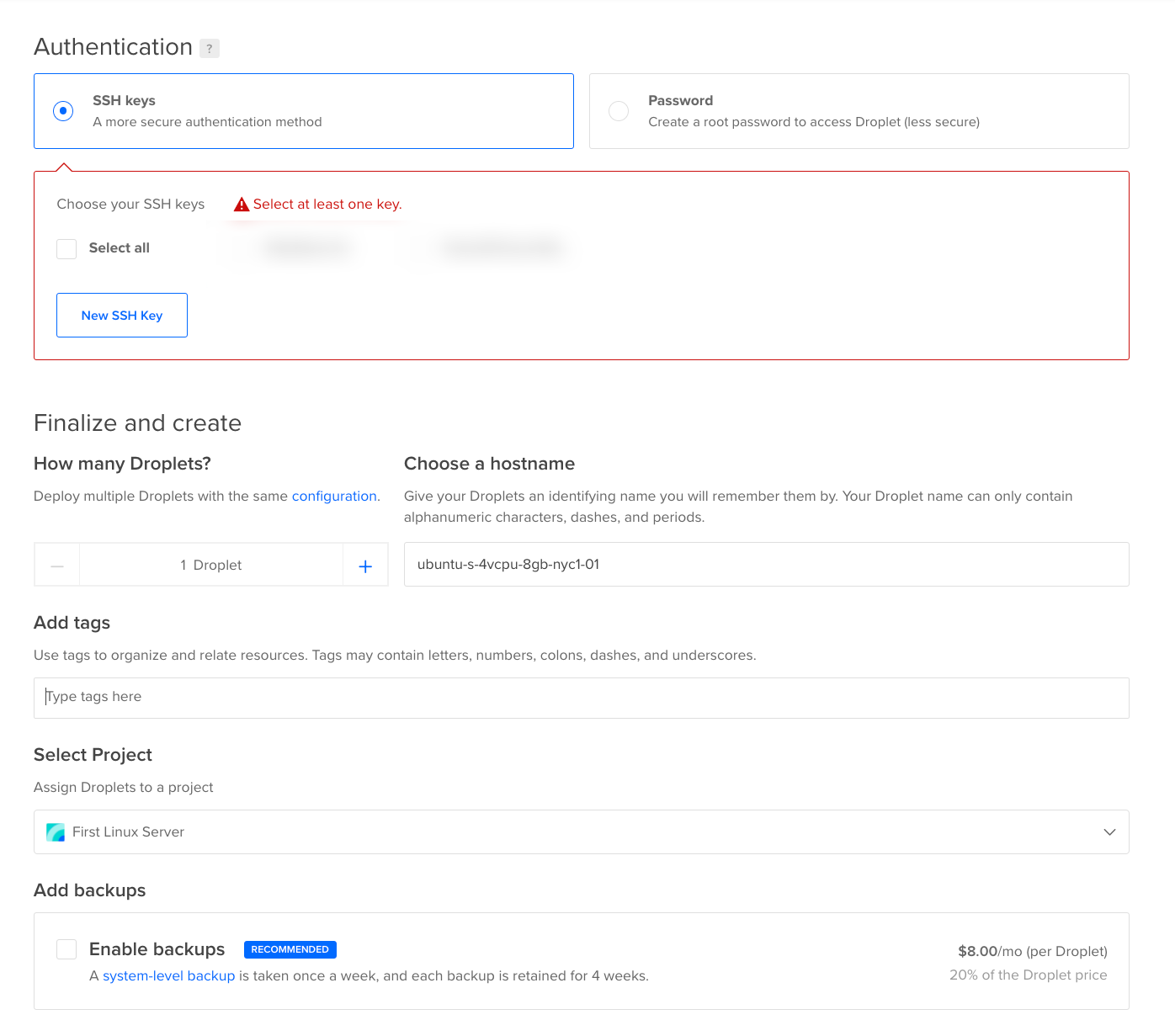Focus the Type tags here input

[x=581, y=698]
